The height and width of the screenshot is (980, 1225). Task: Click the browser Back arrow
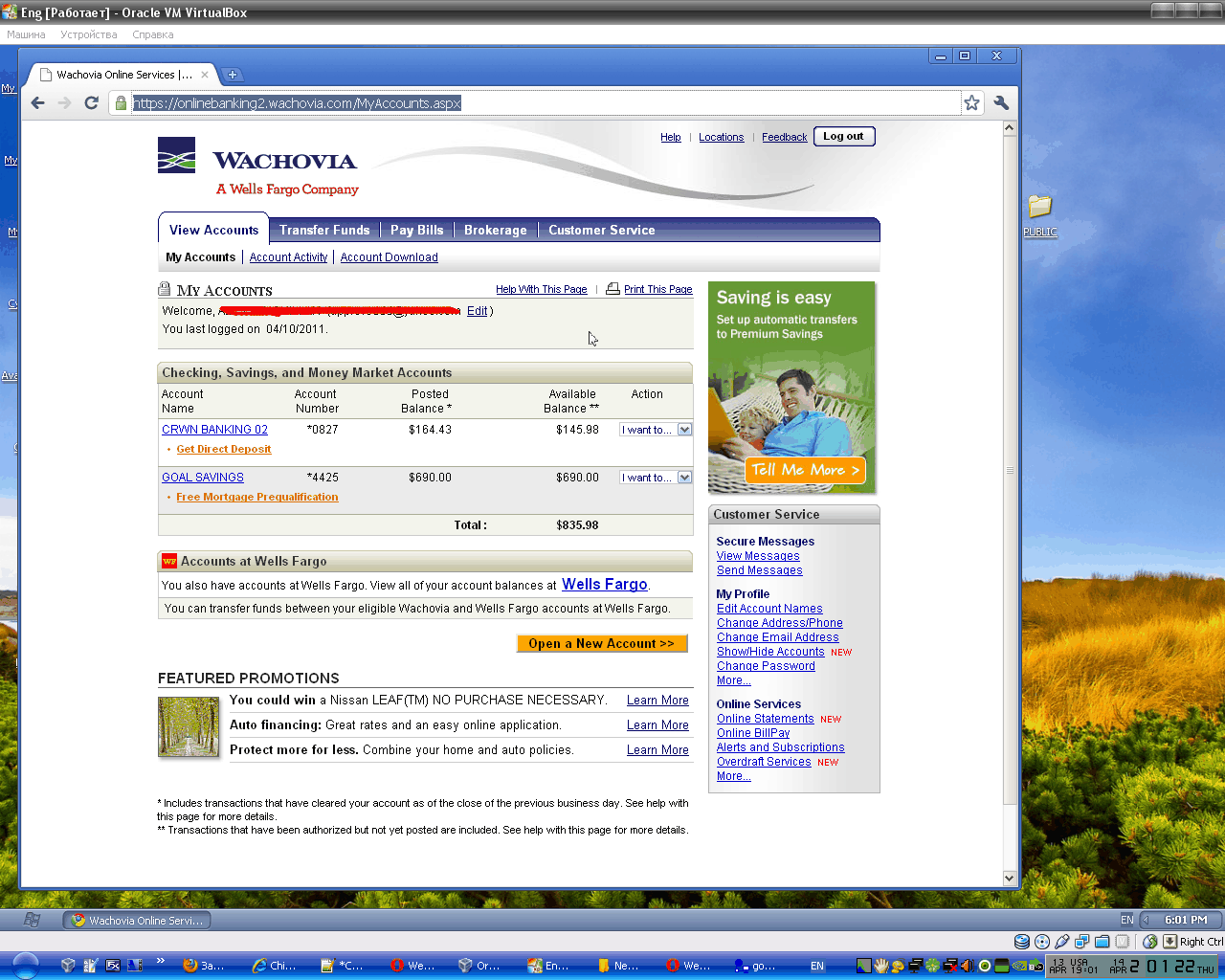tap(38, 103)
